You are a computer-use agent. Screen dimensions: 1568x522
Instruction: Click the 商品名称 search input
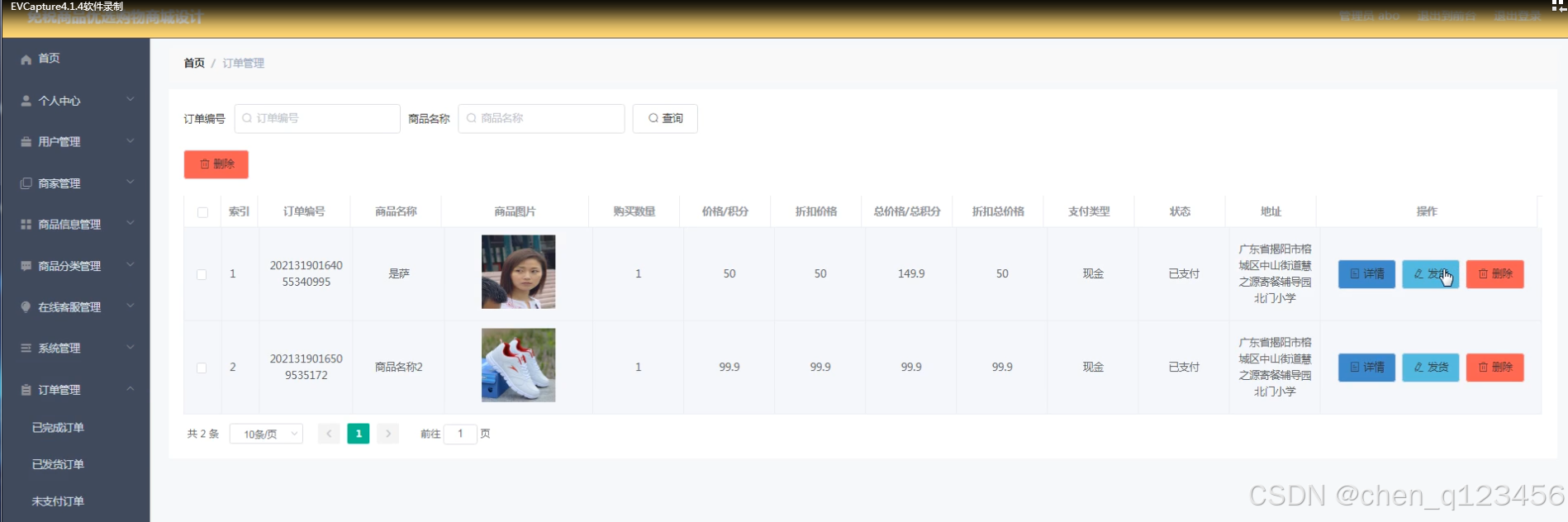(542, 118)
